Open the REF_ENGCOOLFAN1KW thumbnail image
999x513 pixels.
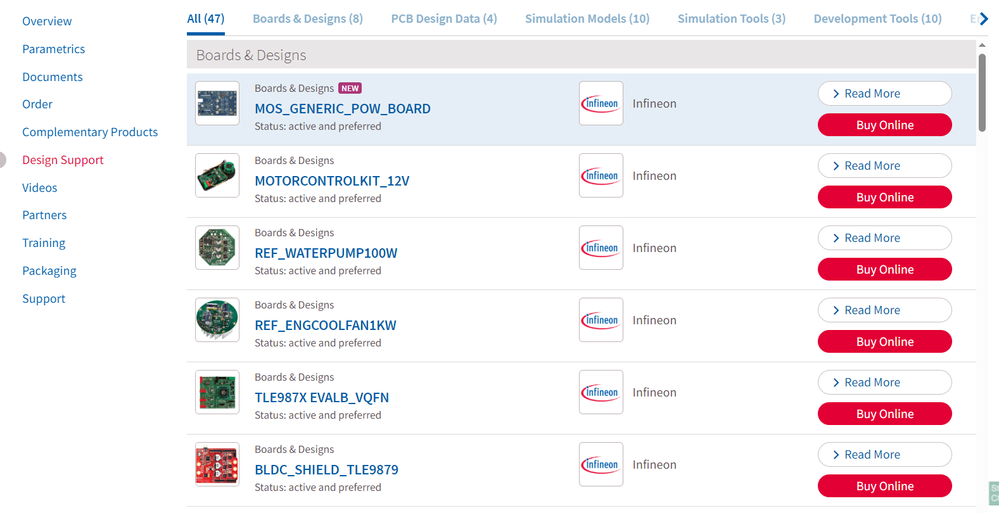[217, 320]
